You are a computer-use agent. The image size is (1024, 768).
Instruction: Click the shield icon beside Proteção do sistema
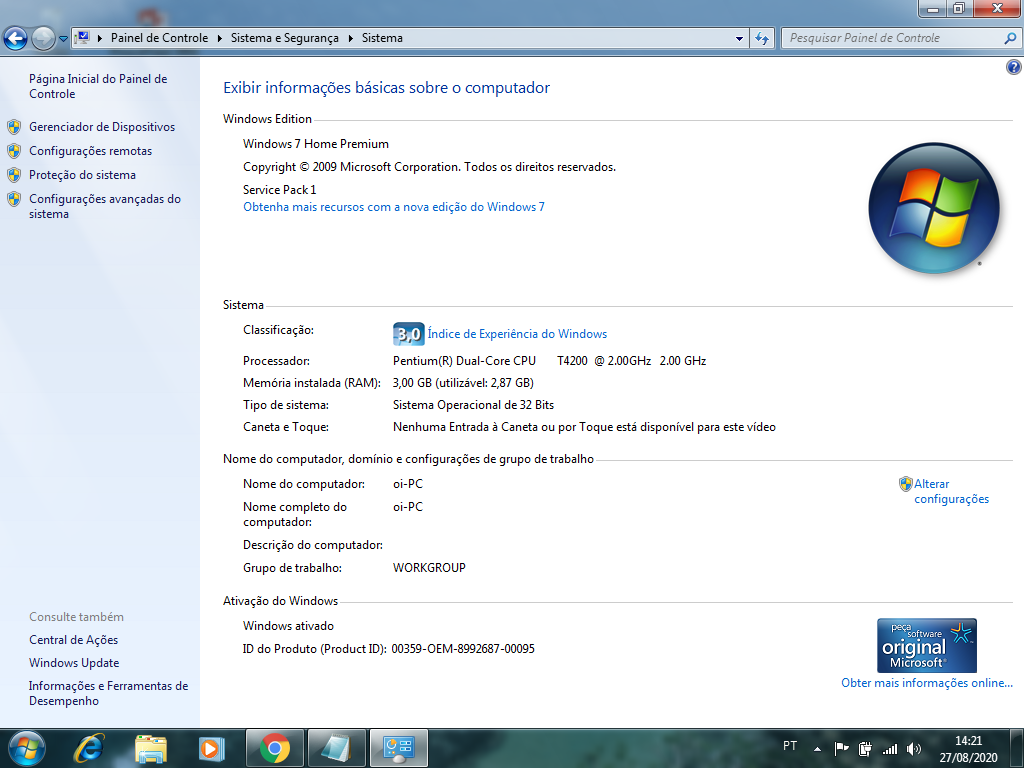[14, 175]
